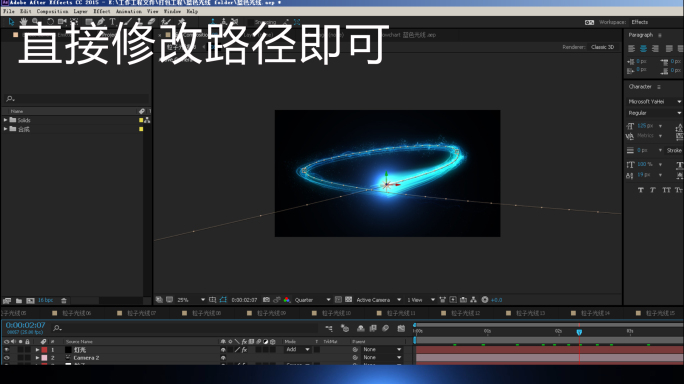This screenshot has width=684, height=384.
Task: Open the Regular font style dropdown
Action: (654, 113)
